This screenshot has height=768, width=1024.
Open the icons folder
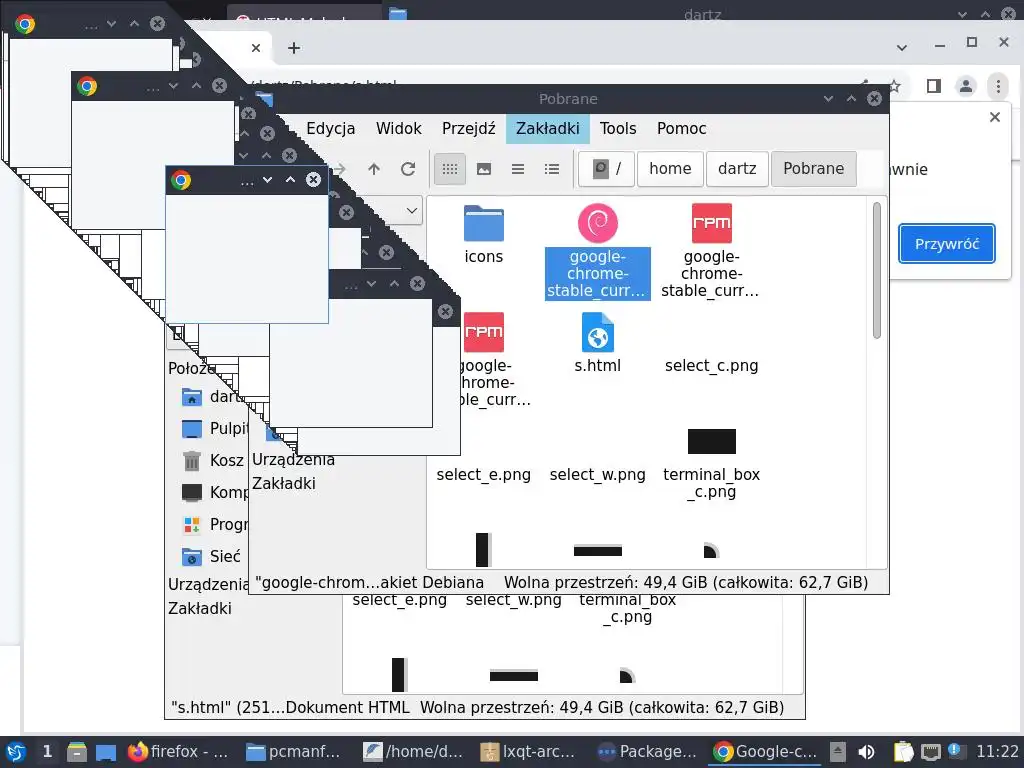coord(483,223)
